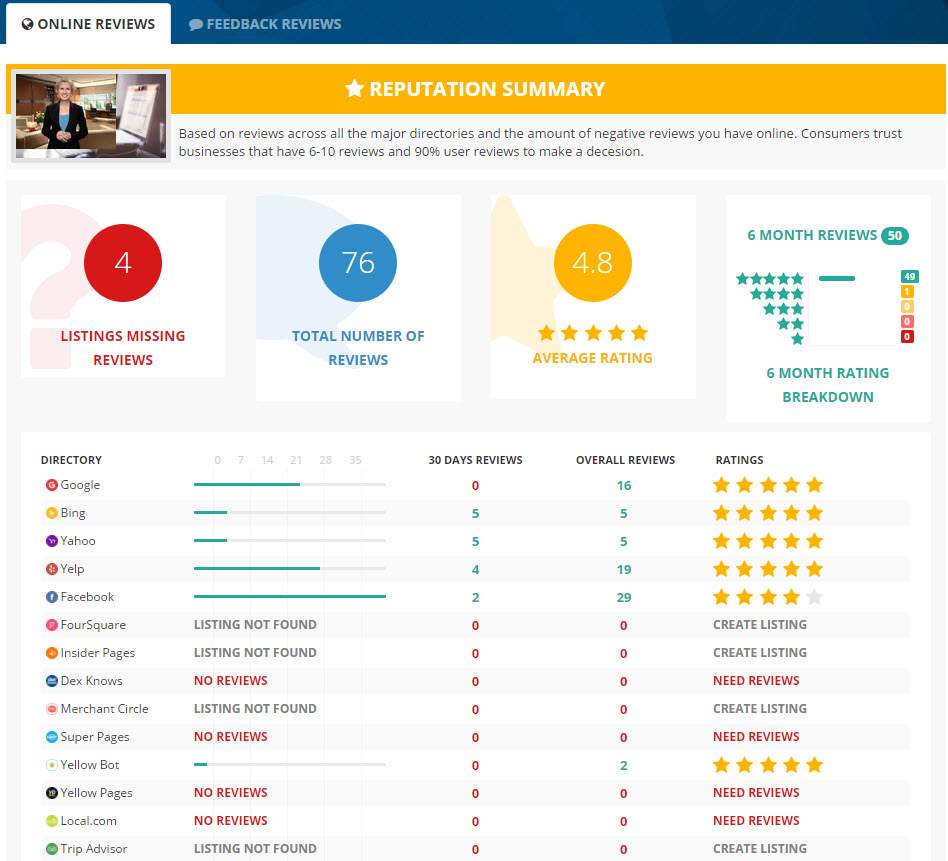Click the globe icon on Online Reviews tab
Image resolution: width=948 pixels, height=861 pixels.
click(27, 24)
